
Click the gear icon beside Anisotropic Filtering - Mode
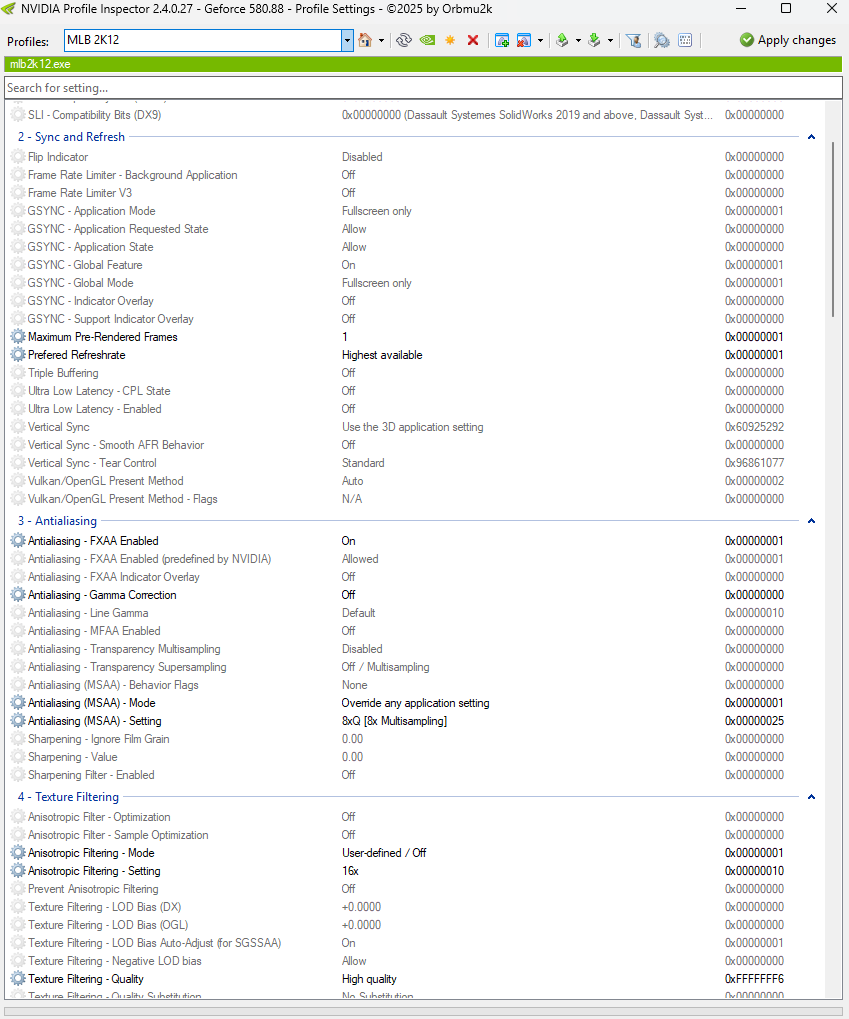click(x=18, y=853)
